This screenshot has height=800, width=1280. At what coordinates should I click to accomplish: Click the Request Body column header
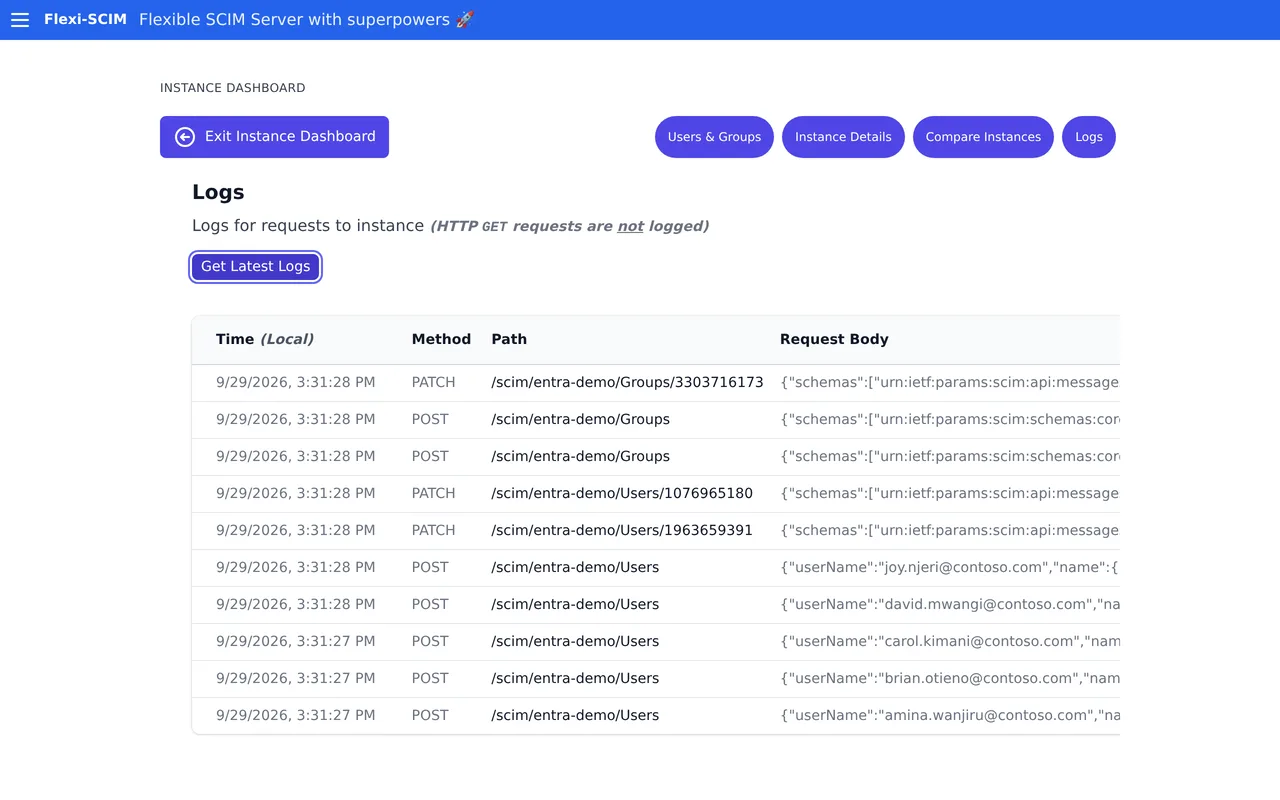(x=834, y=339)
